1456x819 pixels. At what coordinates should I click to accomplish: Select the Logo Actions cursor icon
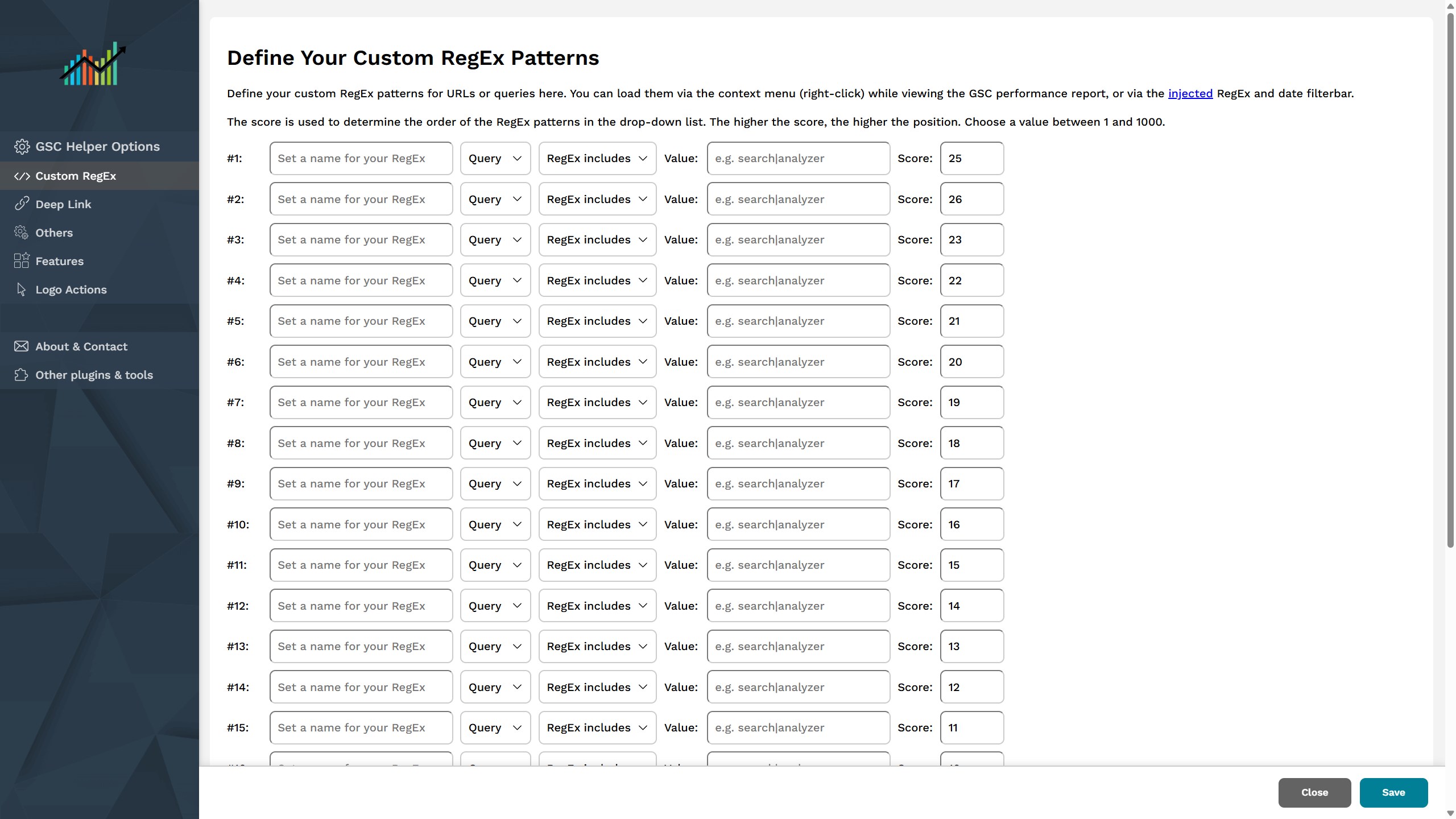20,289
